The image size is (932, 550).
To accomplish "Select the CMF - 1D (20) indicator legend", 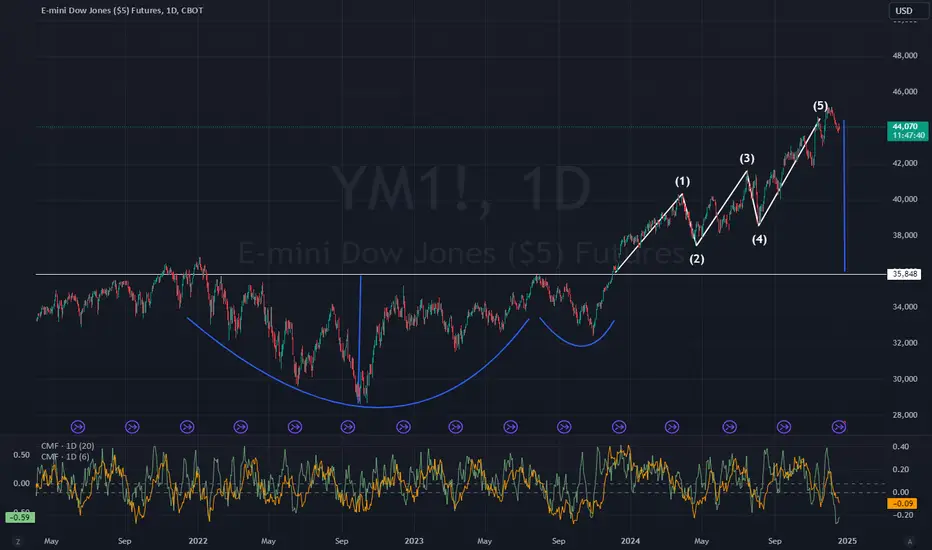I will [x=67, y=446].
